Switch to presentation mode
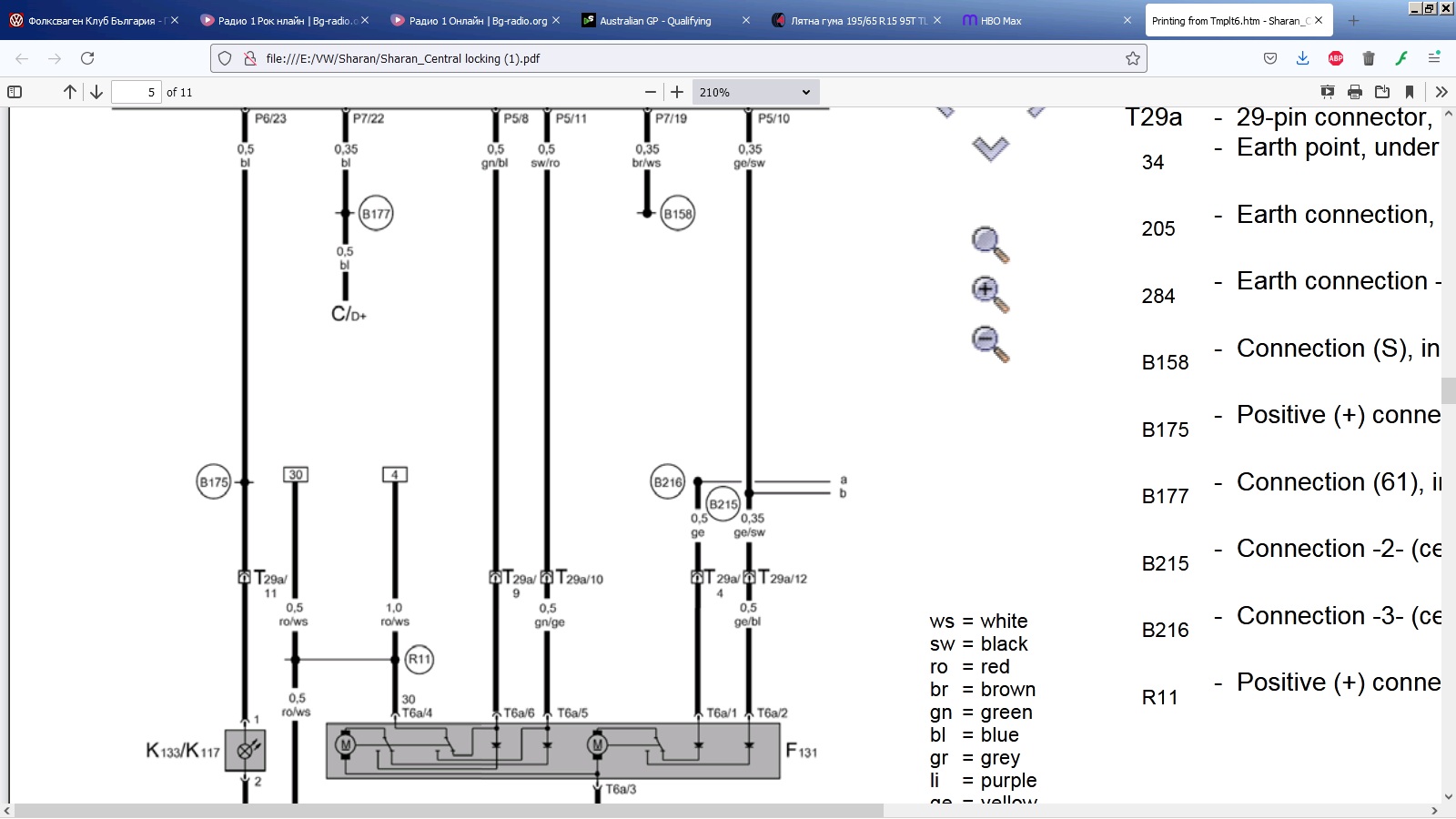This screenshot has height=819, width=1456. [x=1328, y=92]
